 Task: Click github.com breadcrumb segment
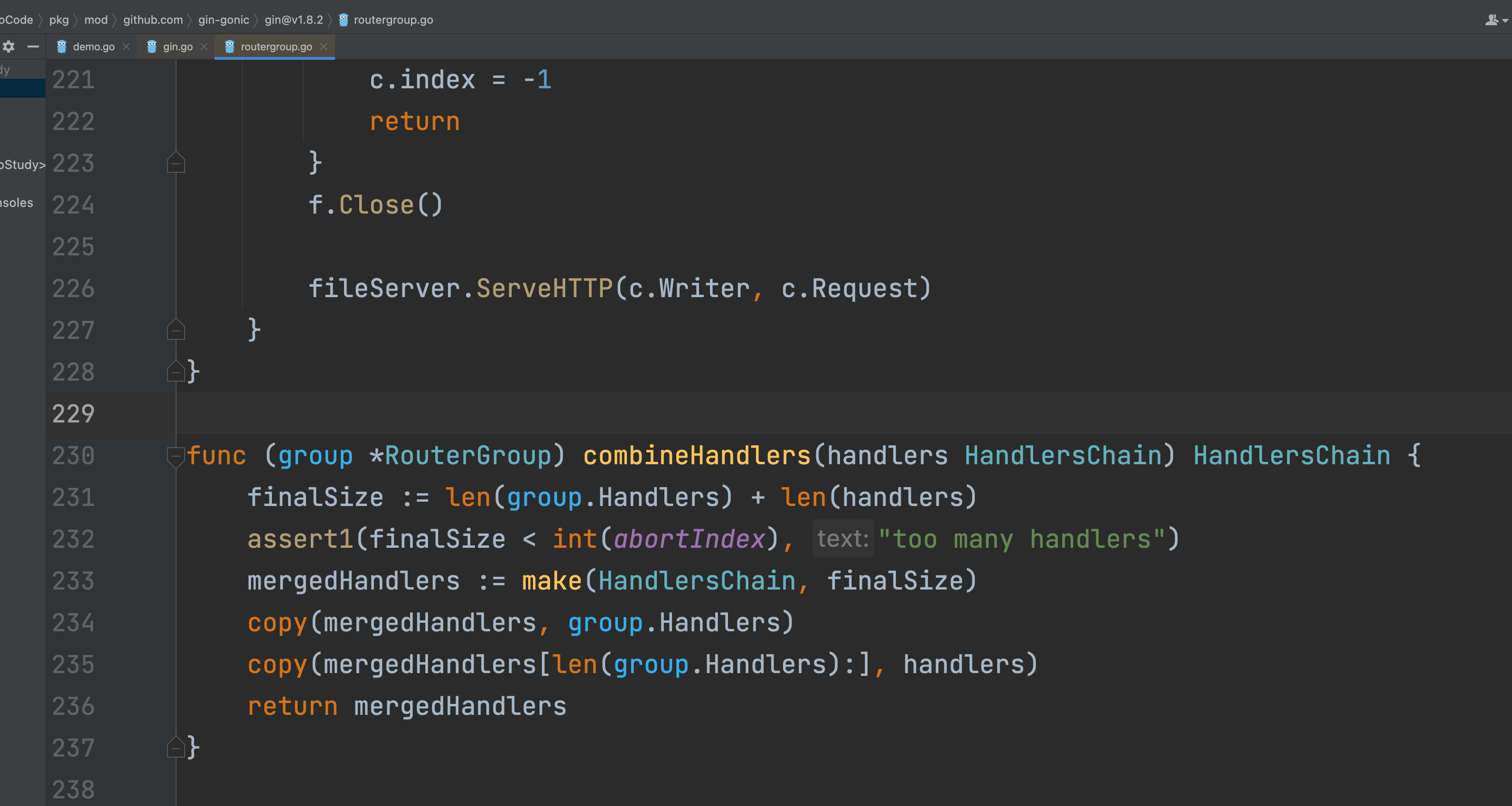tap(153, 20)
